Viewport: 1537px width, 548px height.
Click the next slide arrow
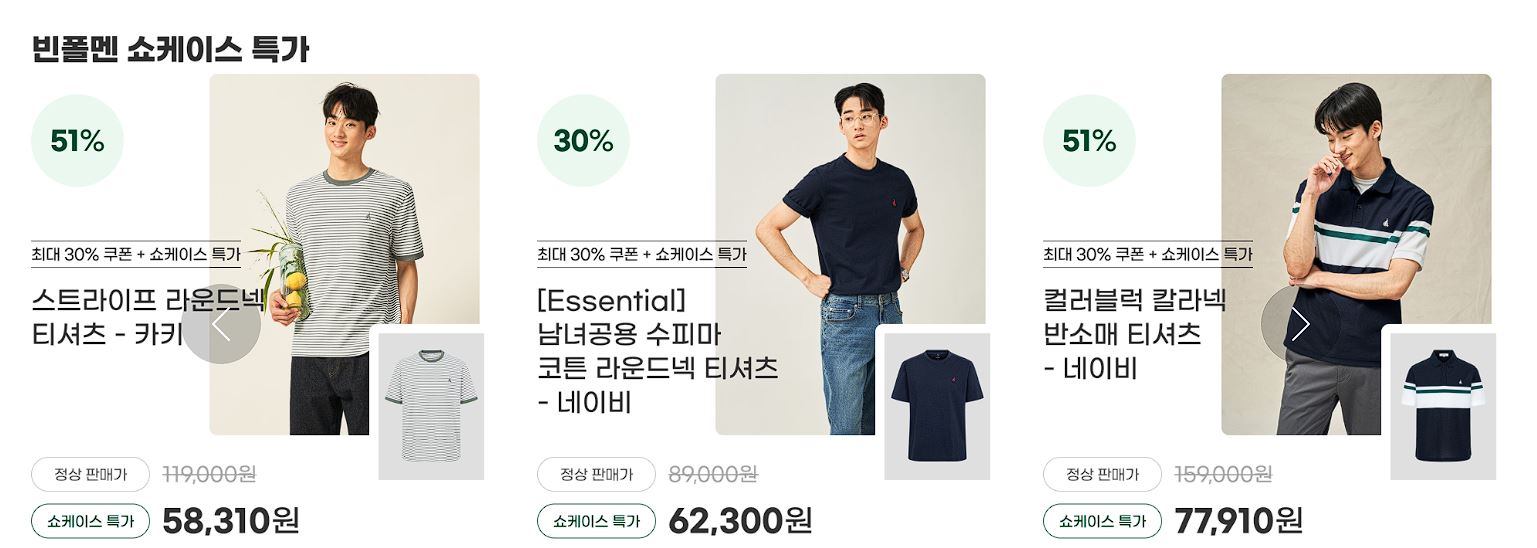(1300, 324)
